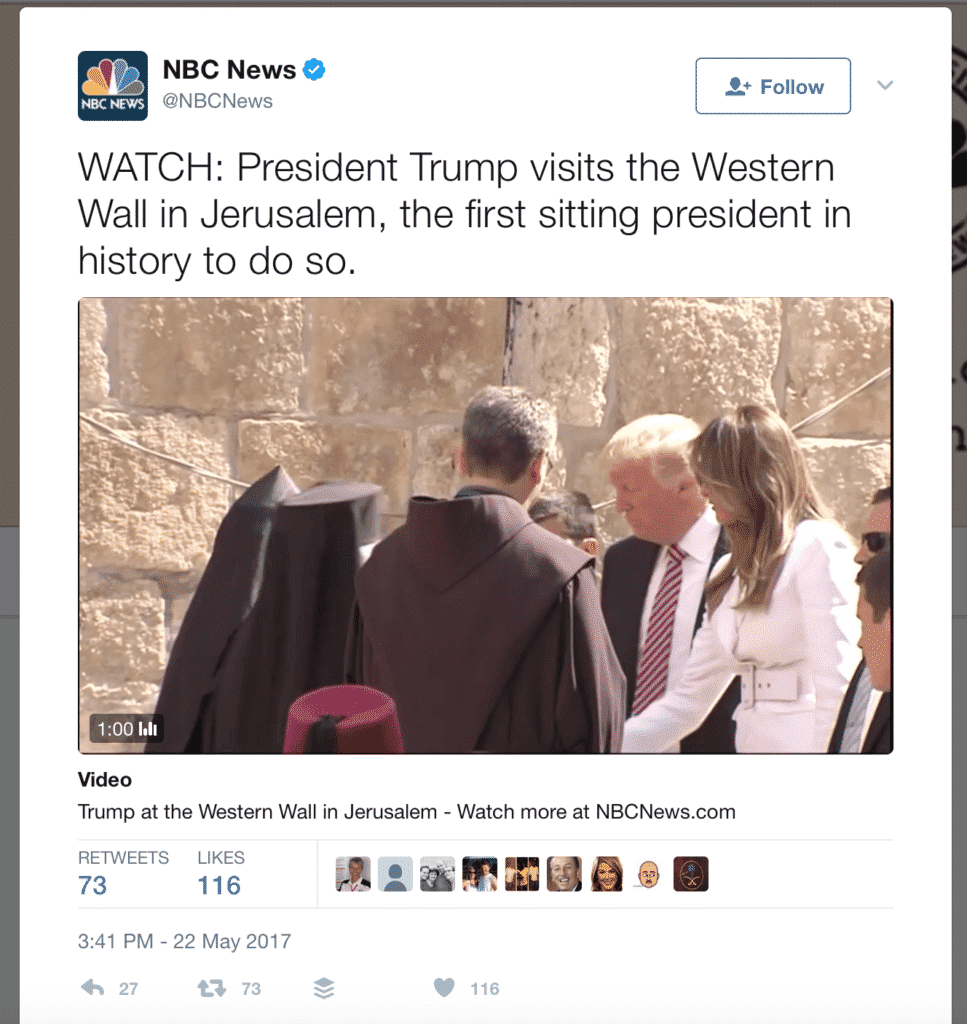This screenshot has height=1024, width=967.
Task: Open the default silhouette liker avatar
Action: tap(395, 874)
